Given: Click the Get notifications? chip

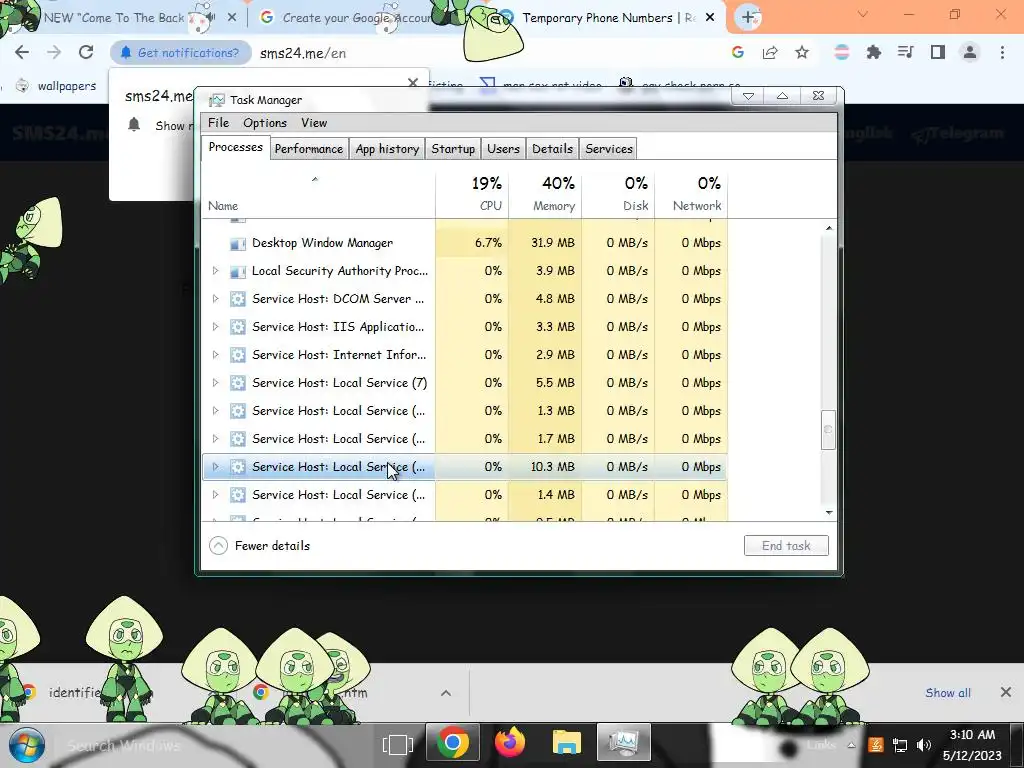Looking at the screenshot, I should pos(181,53).
